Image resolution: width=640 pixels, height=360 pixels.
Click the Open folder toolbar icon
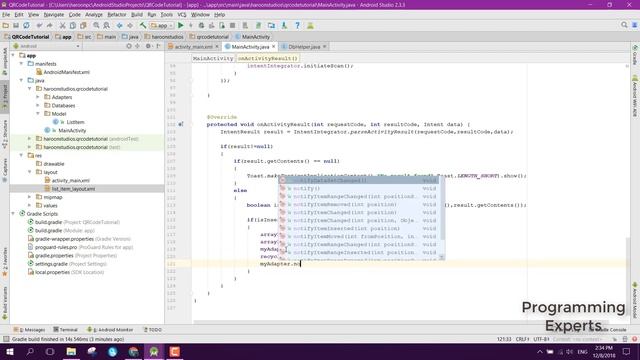click(x=6, y=25)
